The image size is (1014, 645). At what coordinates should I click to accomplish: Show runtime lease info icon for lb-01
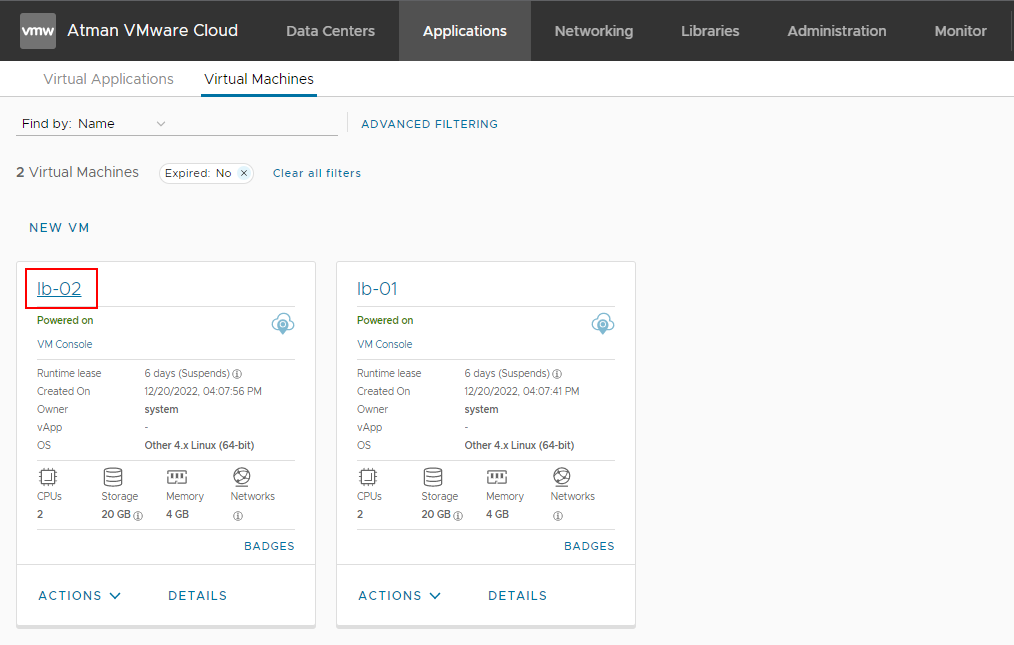click(557, 374)
